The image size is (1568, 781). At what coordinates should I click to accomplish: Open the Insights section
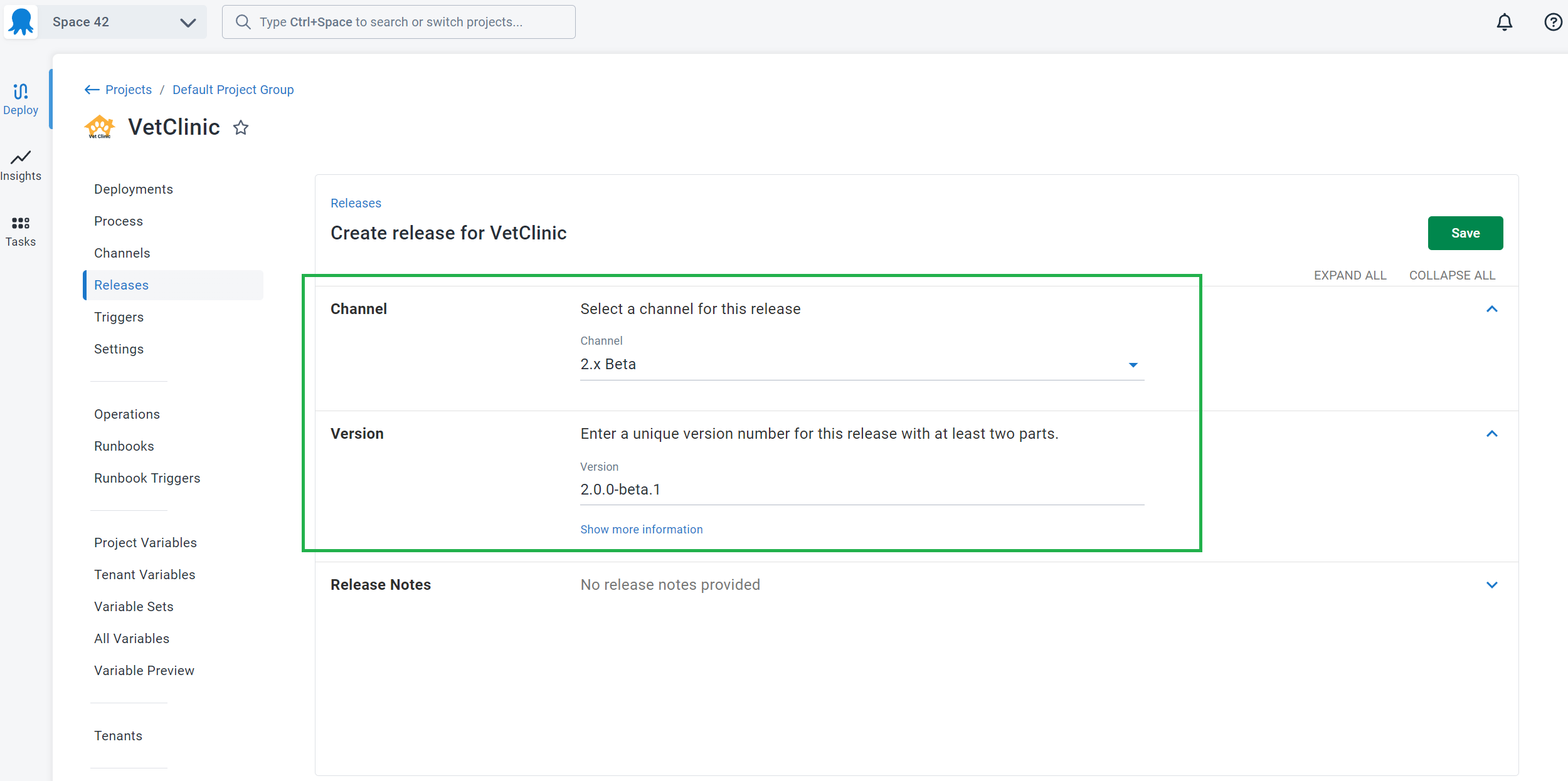tap(21, 165)
